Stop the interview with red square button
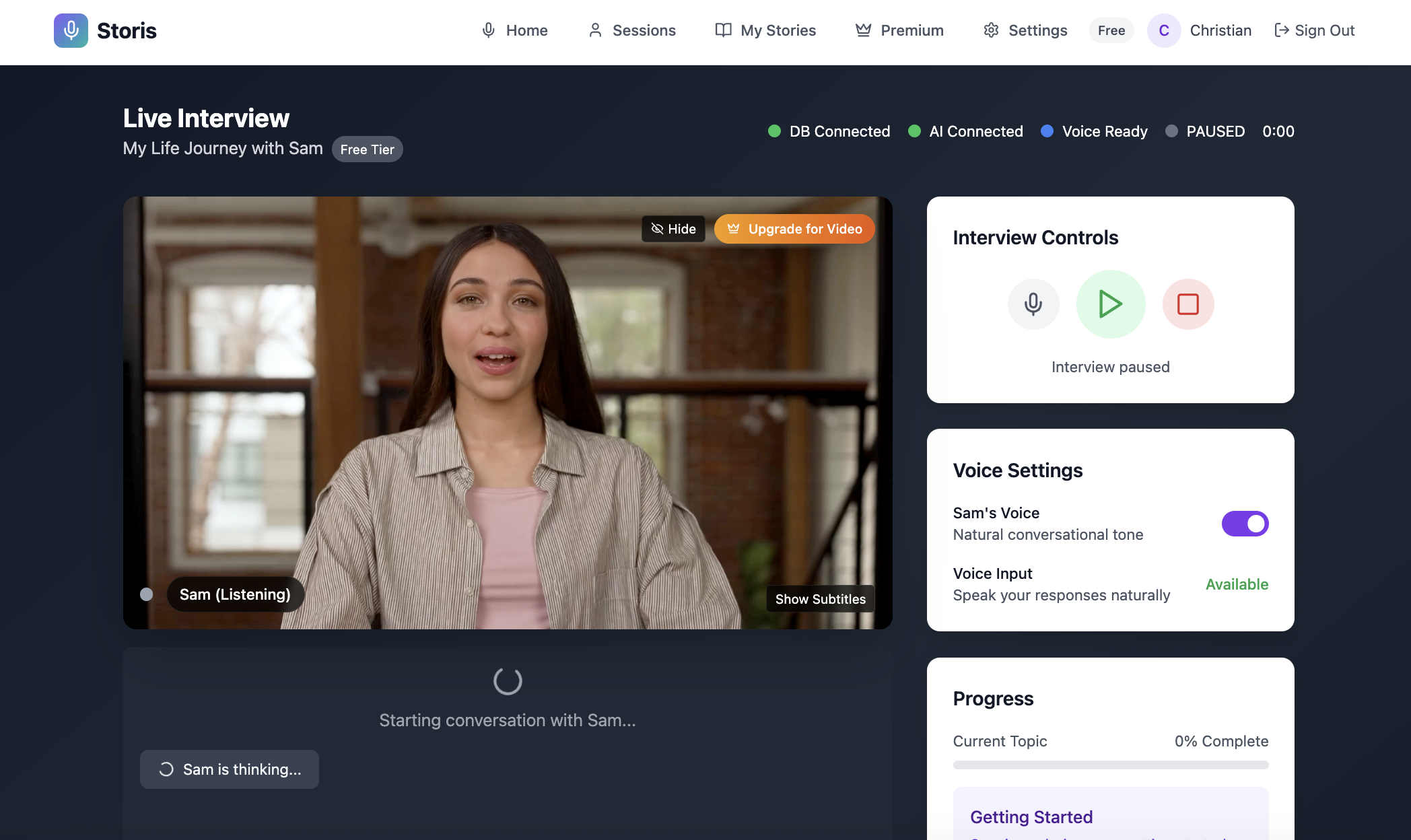This screenshot has height=840, width=1411. (1188, 304)
